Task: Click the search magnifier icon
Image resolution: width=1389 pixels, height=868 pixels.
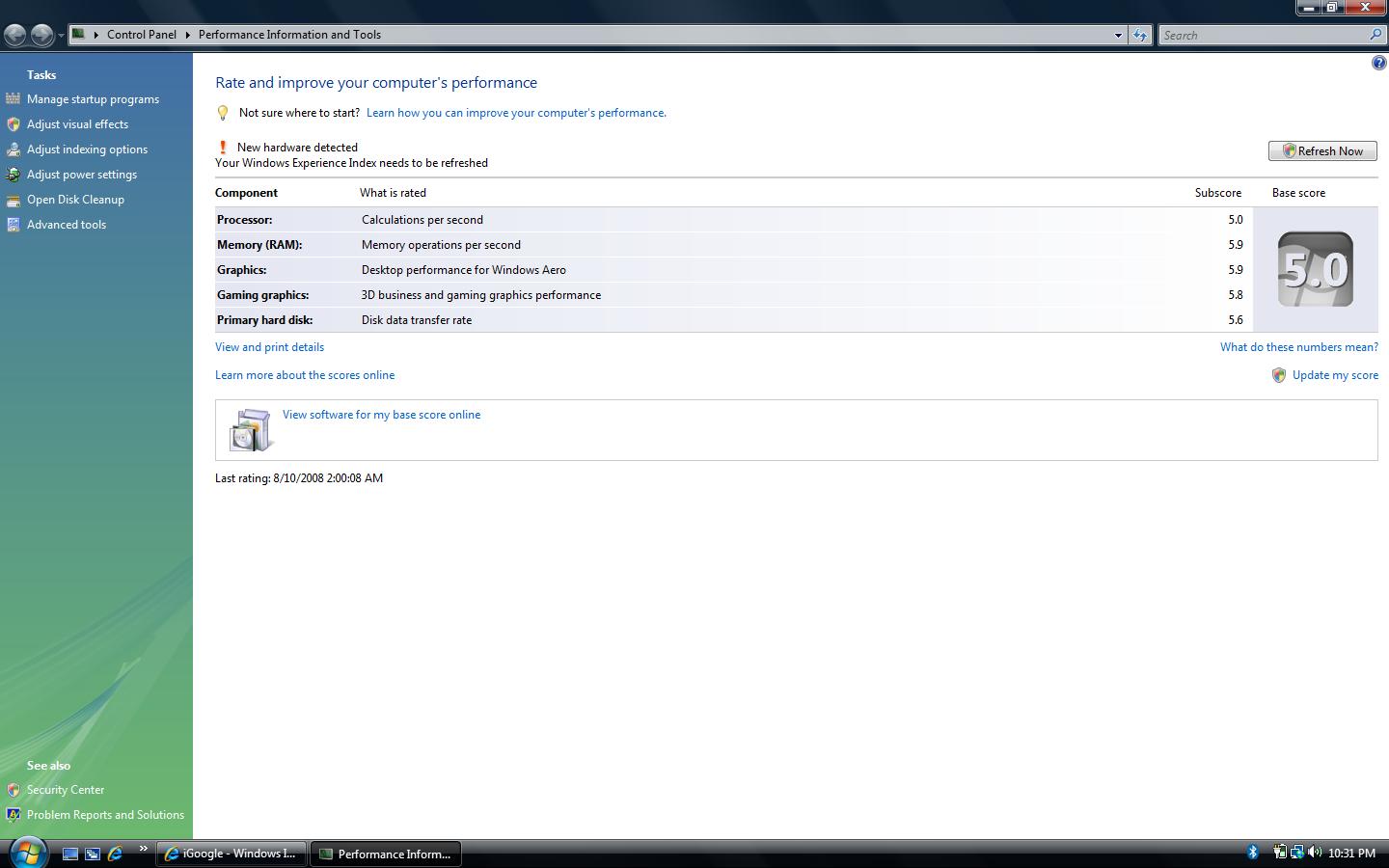Action: tap(1375, 35)
